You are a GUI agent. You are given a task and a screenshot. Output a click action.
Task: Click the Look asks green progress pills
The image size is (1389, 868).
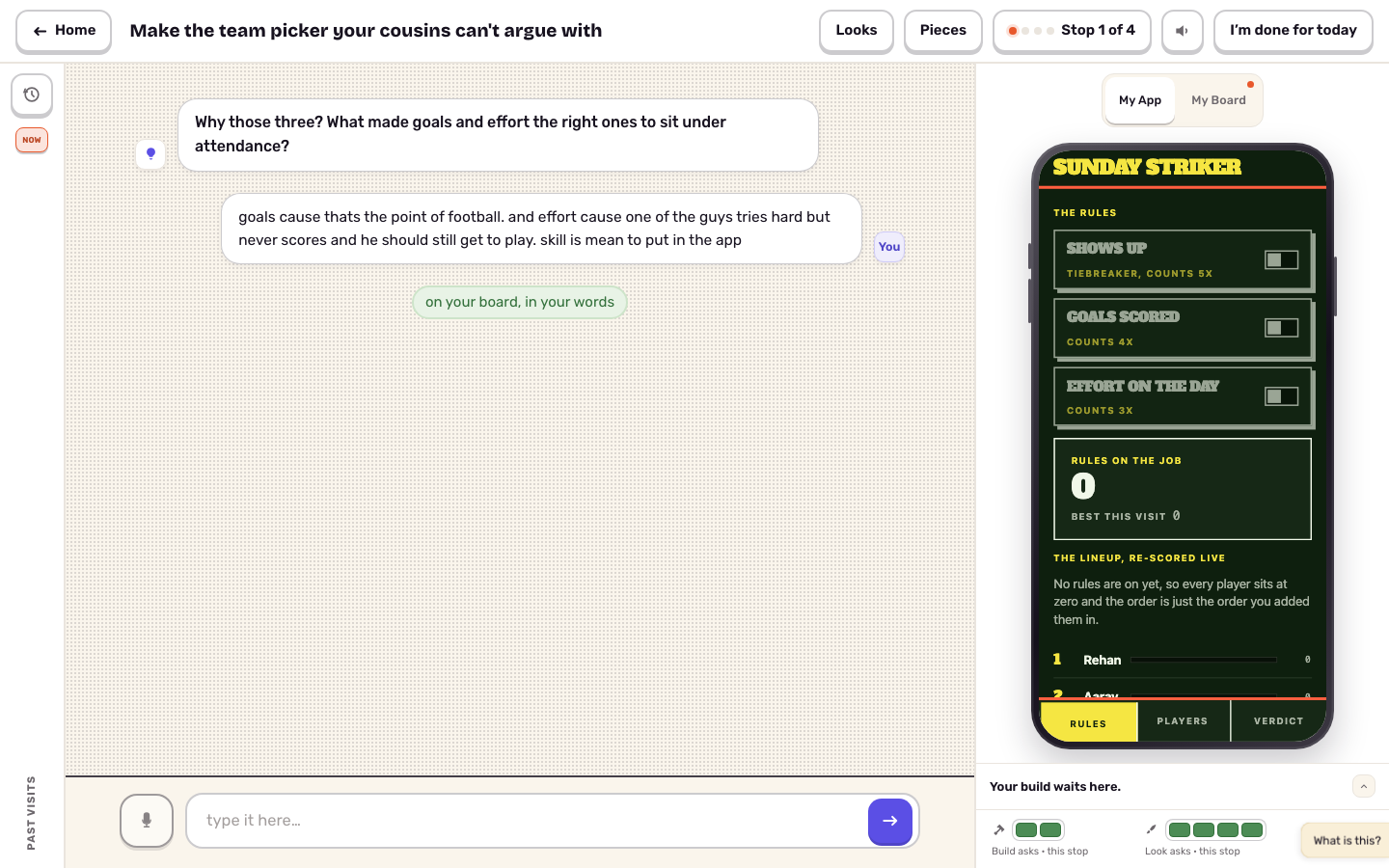1215,829
